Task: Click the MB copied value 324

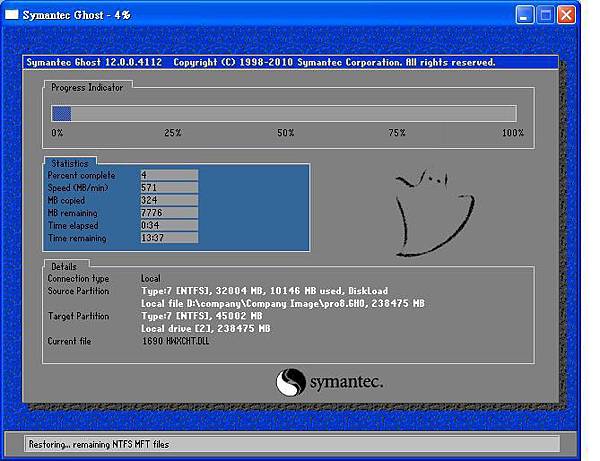Action: coord(168,200)
